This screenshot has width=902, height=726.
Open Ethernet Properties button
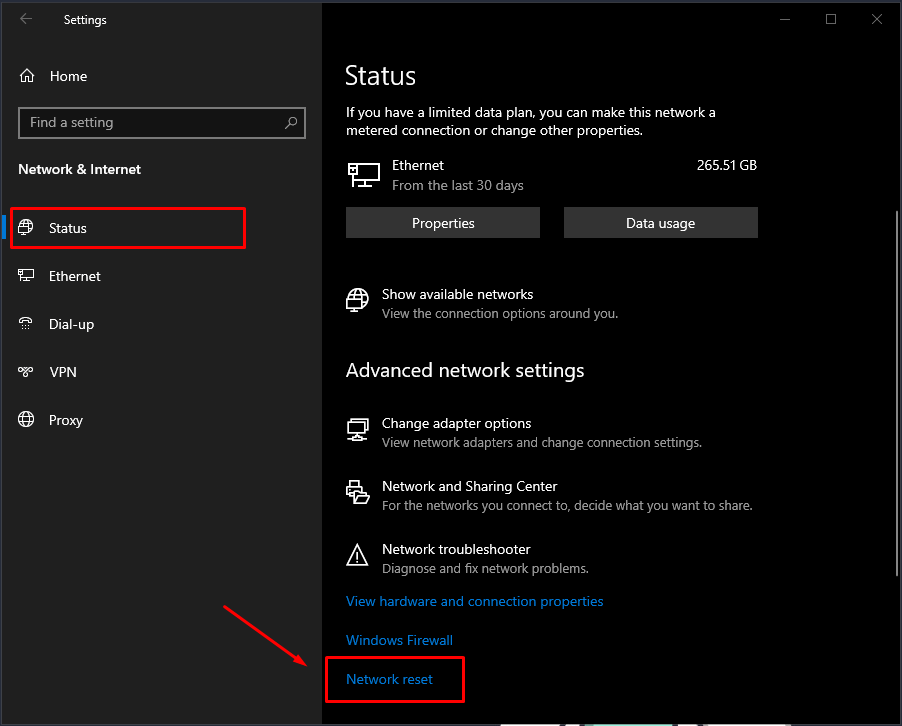point(443,223)
